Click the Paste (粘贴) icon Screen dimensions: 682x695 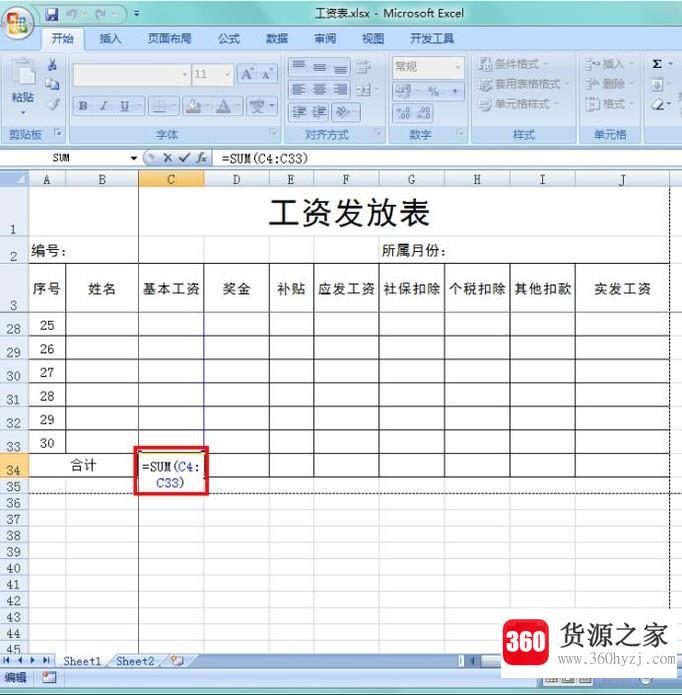tap(23, 73)
